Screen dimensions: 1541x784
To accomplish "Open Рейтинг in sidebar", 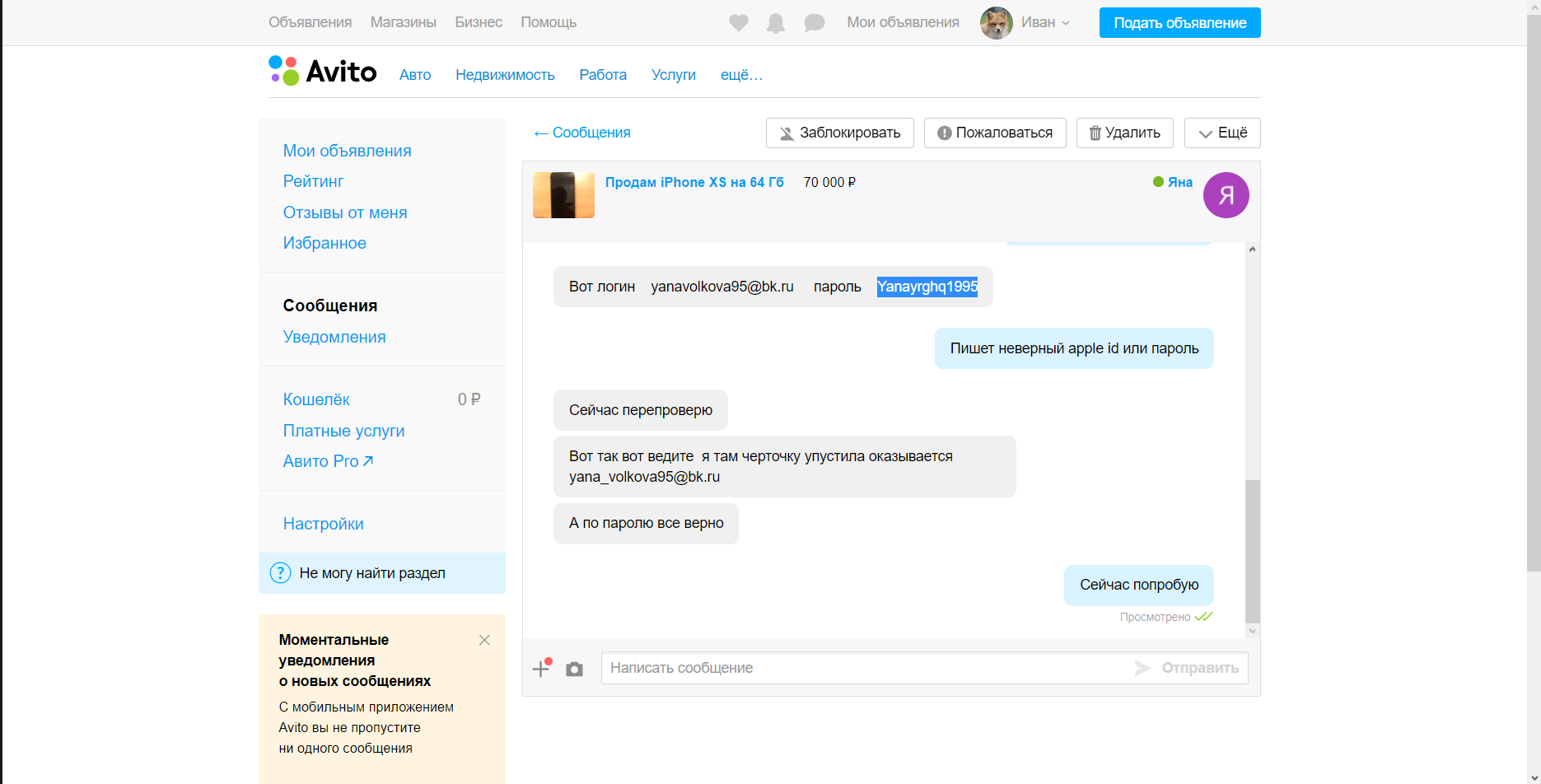I will pyautogui.click(x=314, y=181).
